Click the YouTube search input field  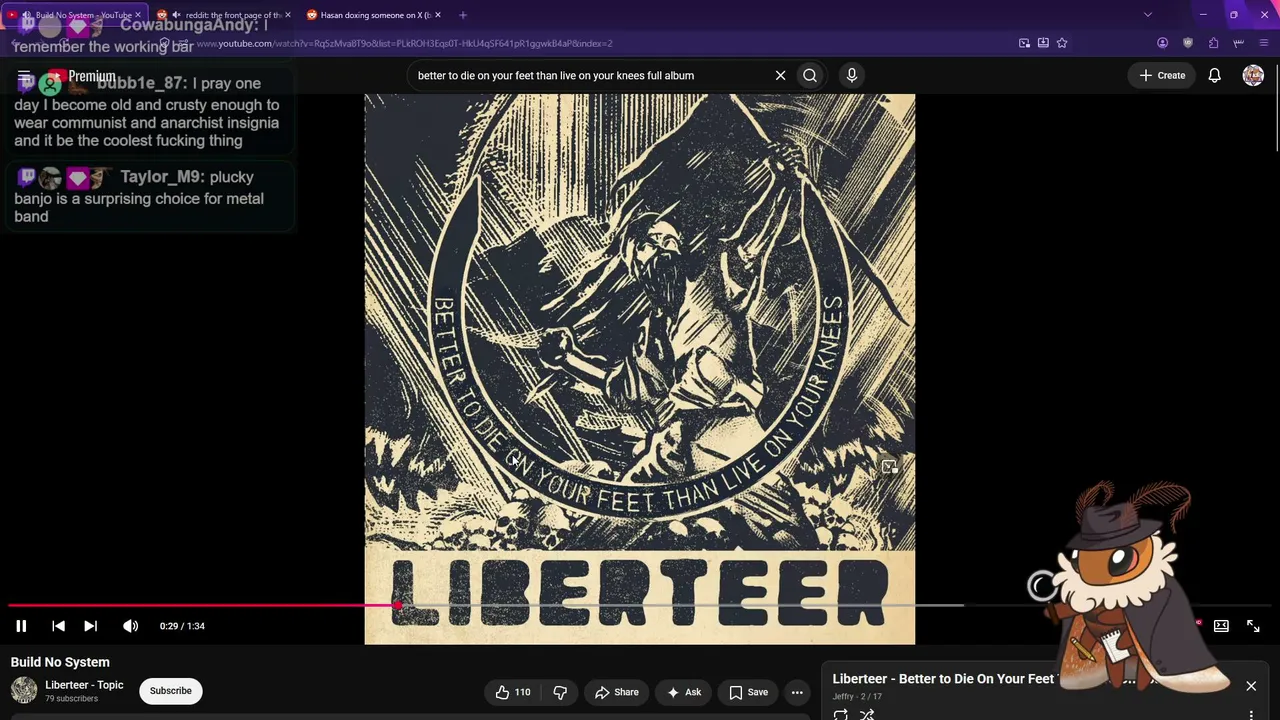[x=590, y=75]
